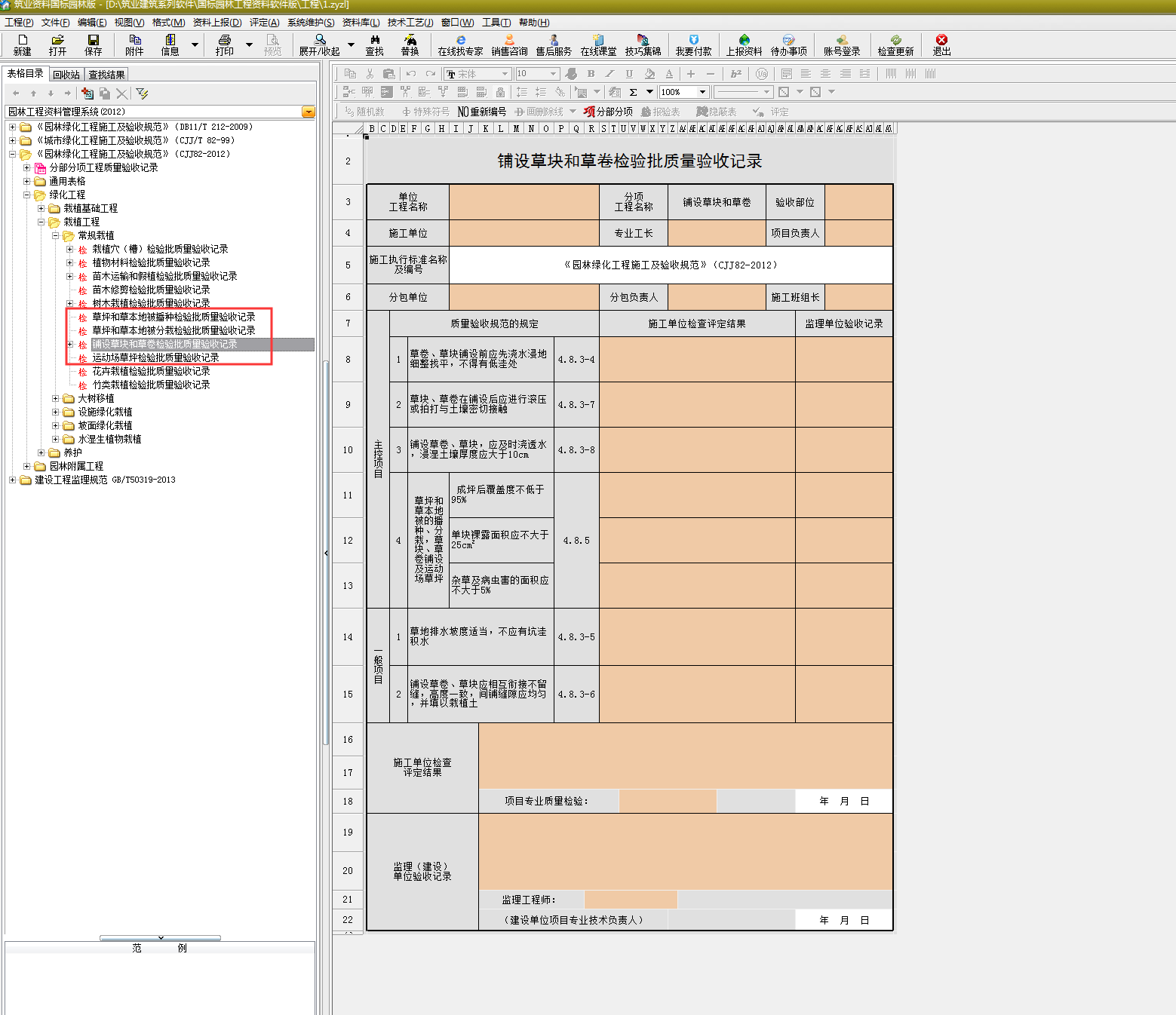Open the font color (A) tool
The height and width of the screenshot is (1015, 1176).
click(669, 74)
